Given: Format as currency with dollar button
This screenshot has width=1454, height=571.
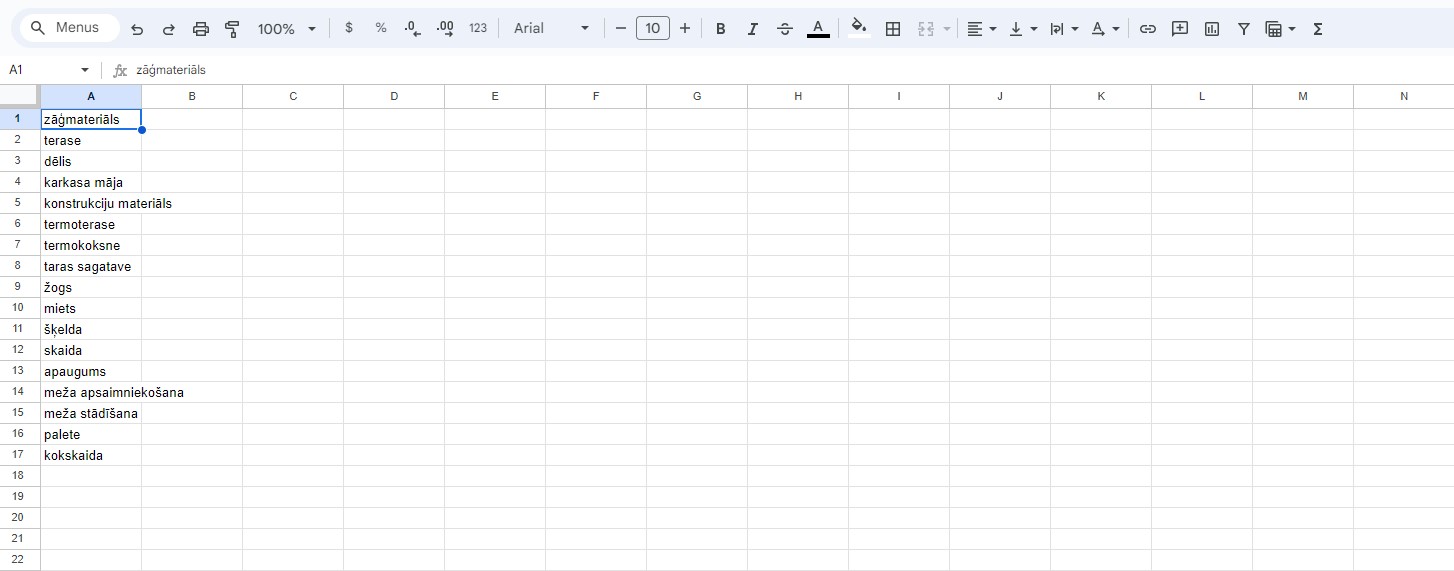Looking at the screenshot, I should pyautogui.click(x=348, y=29).
